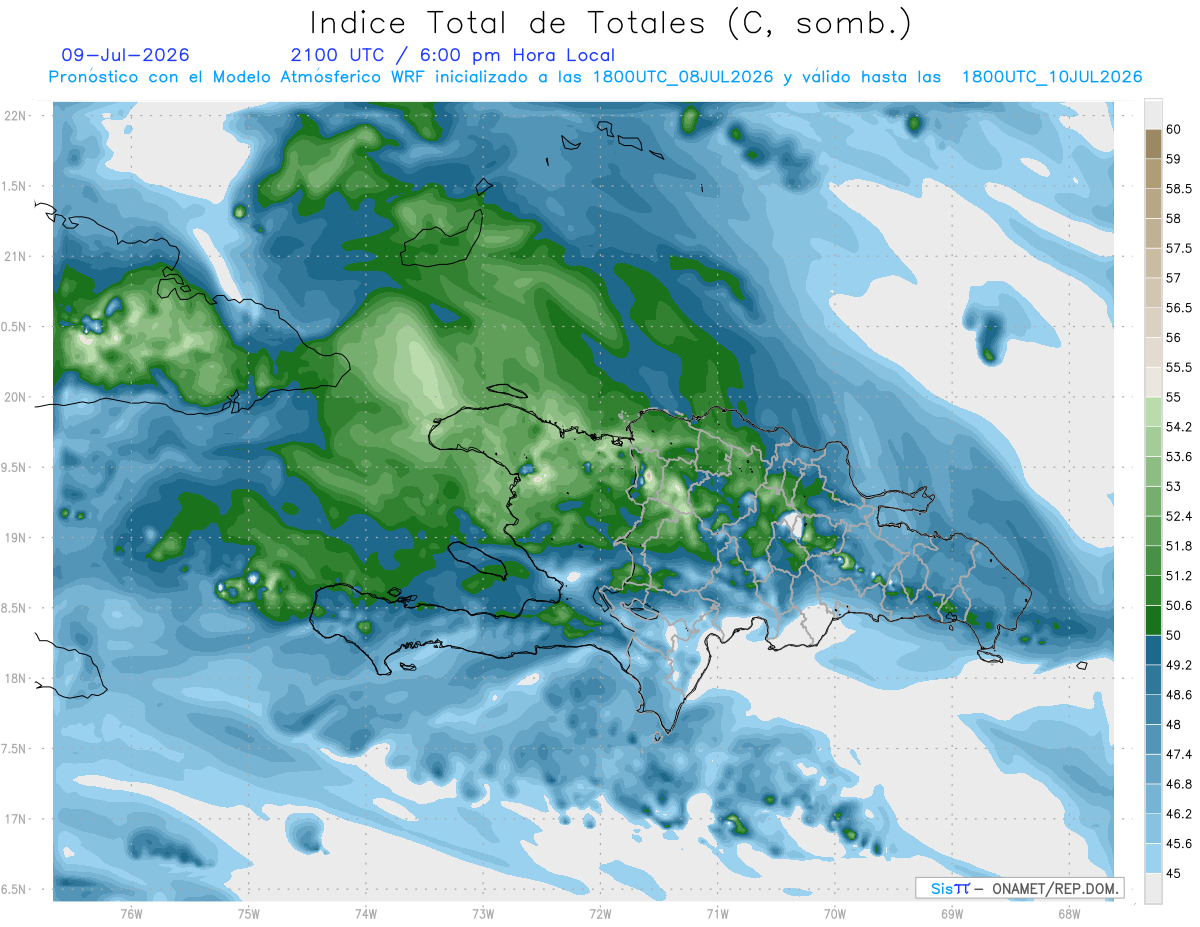The height and width of the screenshot is (927, 1200).
Task: Click the colorbar value '60'
Action: pyautogui.click(x=1174, y=129)
